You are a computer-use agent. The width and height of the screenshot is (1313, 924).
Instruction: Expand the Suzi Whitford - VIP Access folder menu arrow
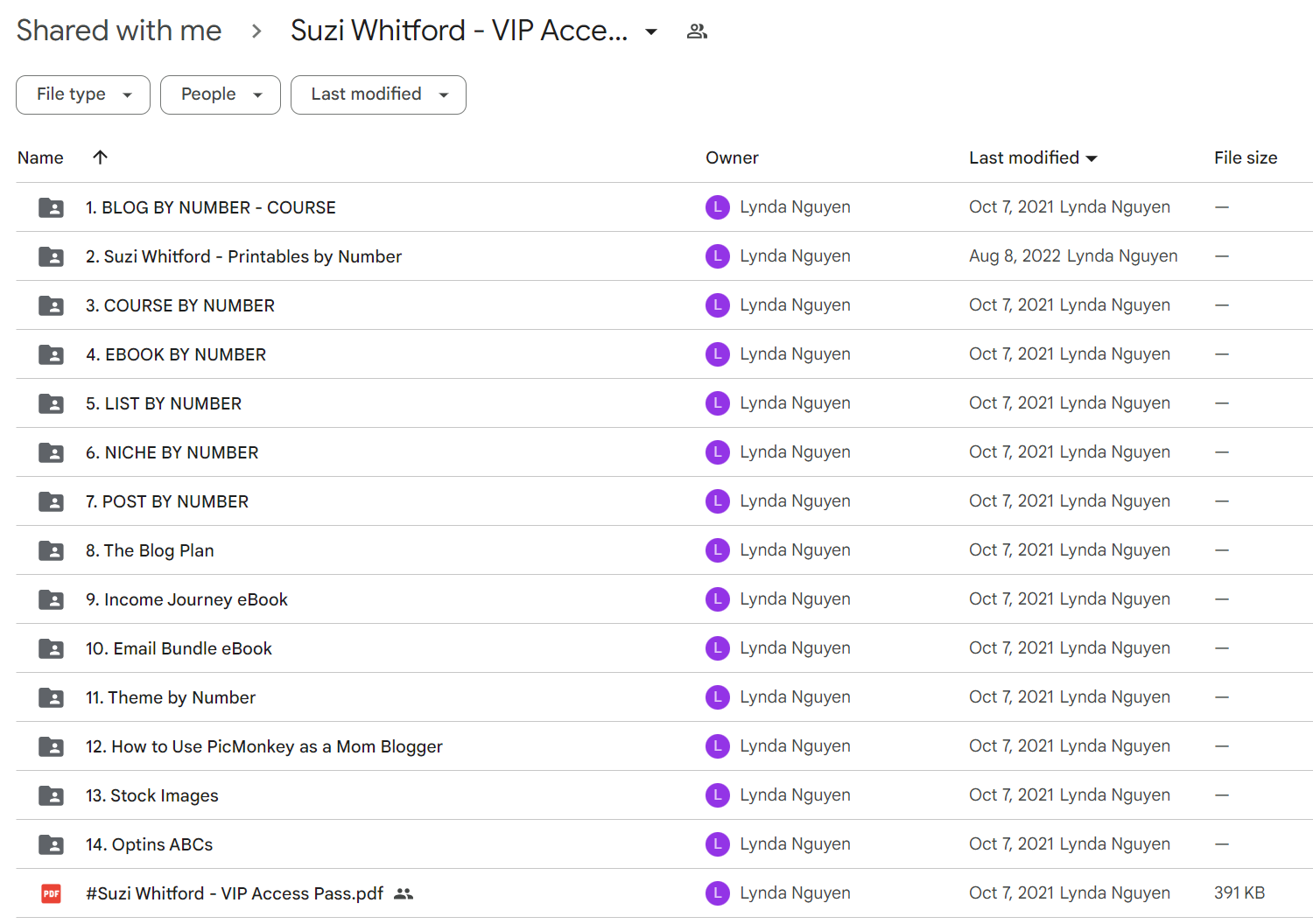pos(651,31)
